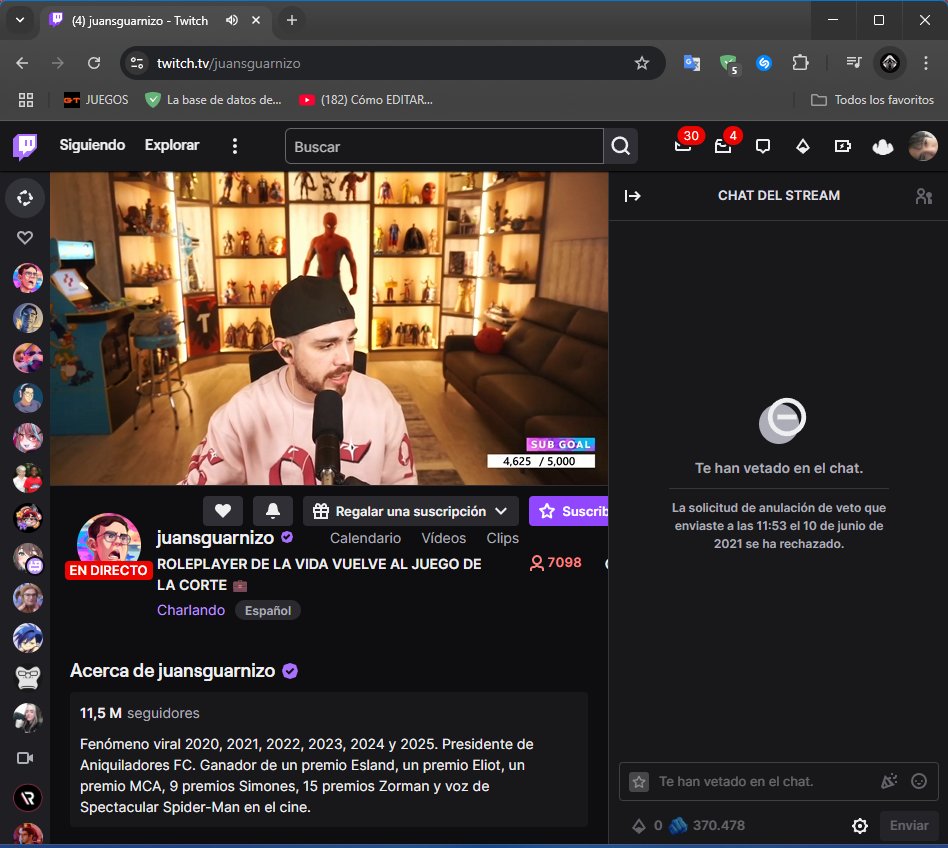The image size is (948, 848).
Task: Click the chat message input field
Action: tap(765, 782)
